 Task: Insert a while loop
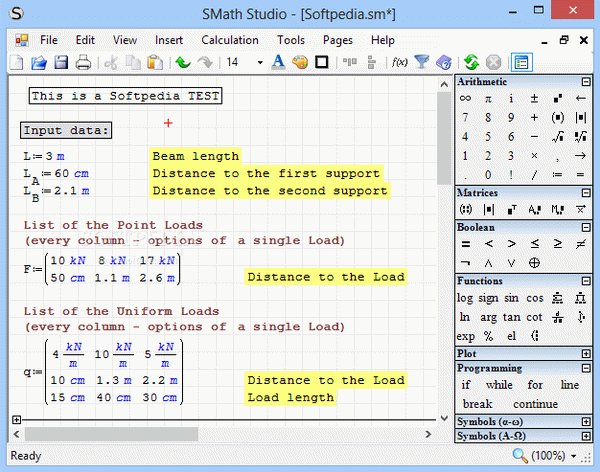click(499, 385)
